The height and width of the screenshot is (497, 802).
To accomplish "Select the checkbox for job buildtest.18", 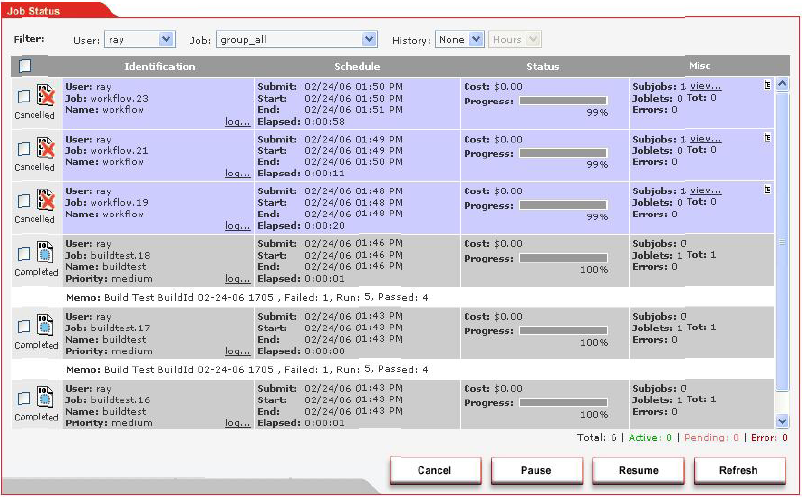I will 24,254.
